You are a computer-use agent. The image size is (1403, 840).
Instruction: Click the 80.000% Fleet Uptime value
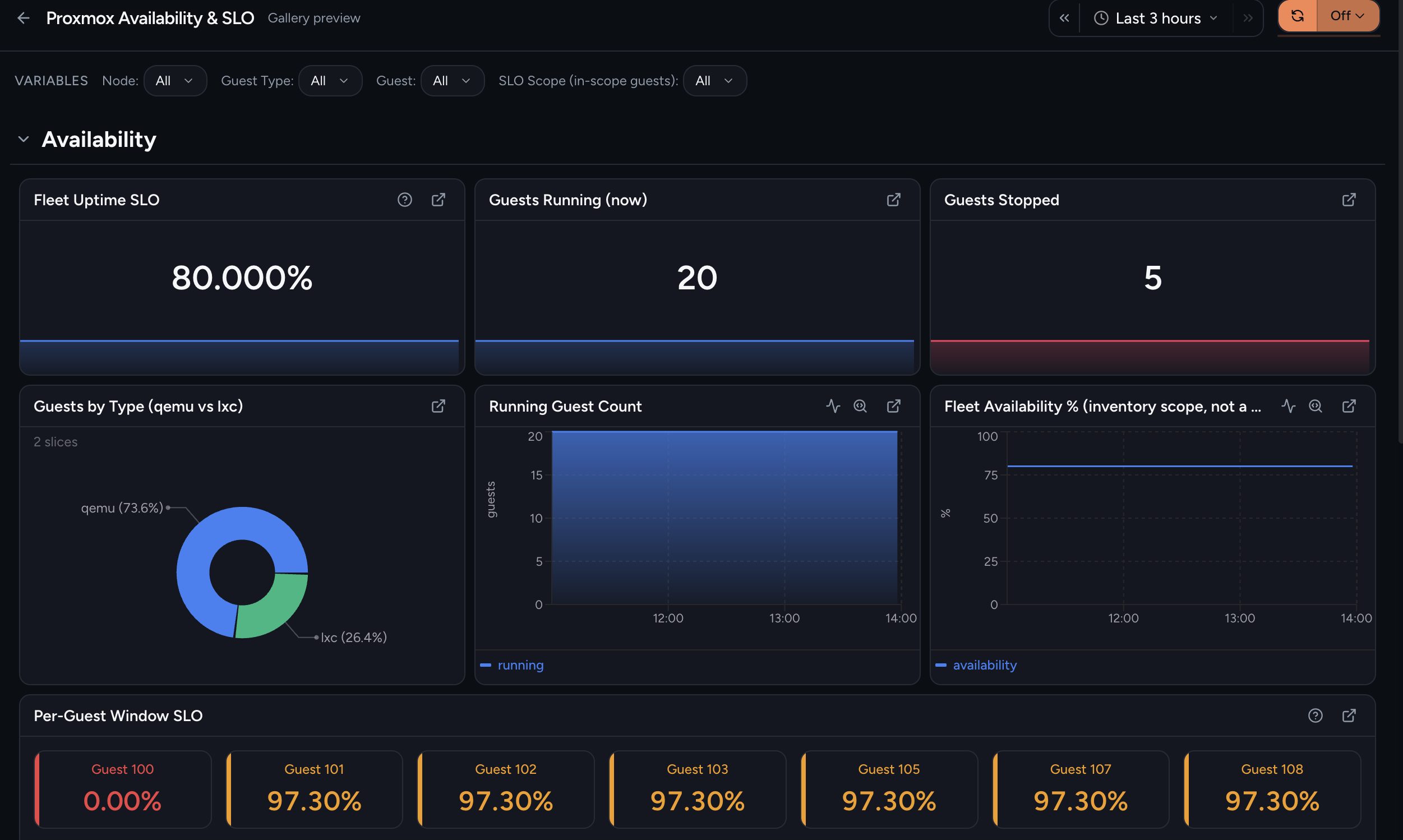[x=242, y=278]
